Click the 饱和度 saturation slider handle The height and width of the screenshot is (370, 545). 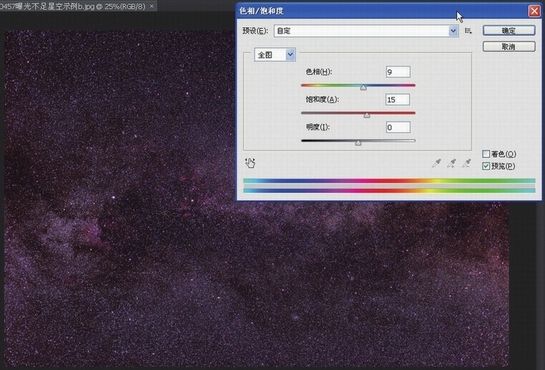point(367,115)
